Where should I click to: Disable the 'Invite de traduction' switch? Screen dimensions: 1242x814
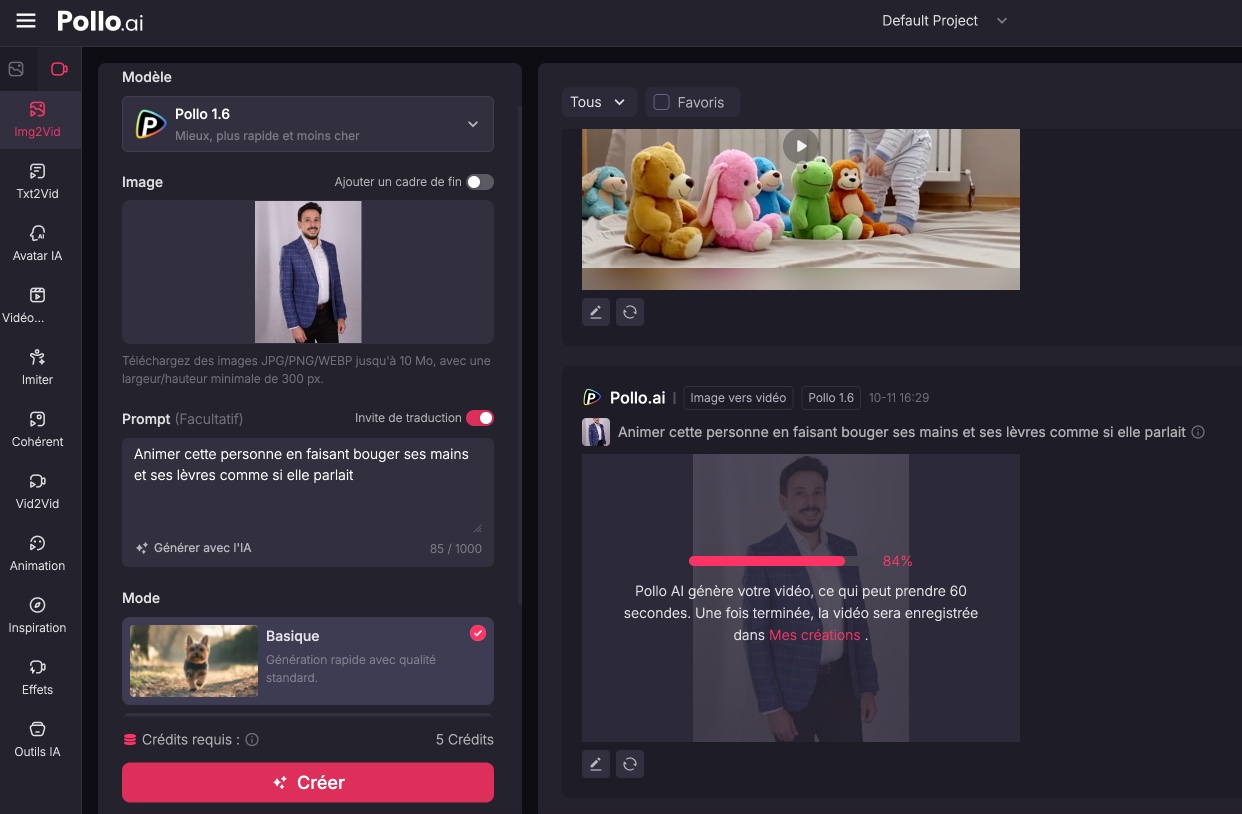[481, 417]
